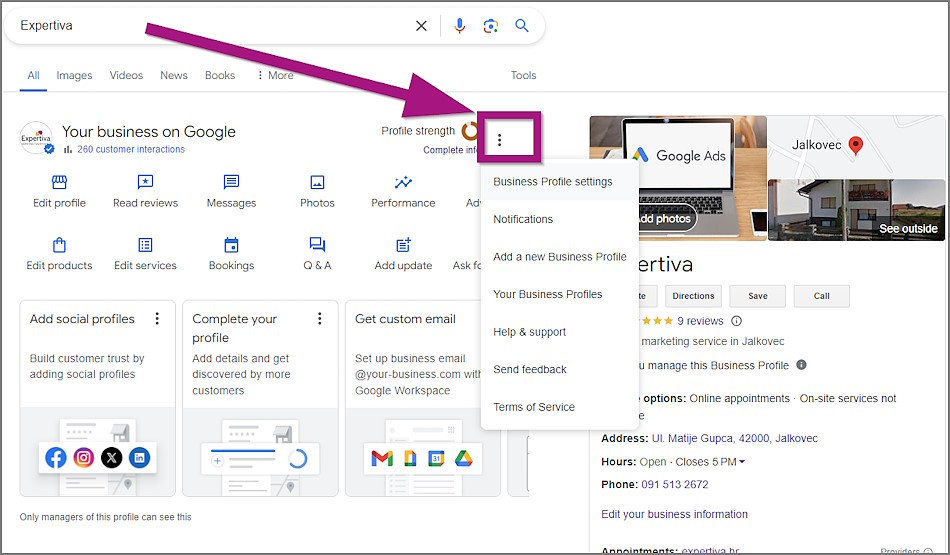Open the Add social profiles card
Screen dimensions: 950x555
point(98,398)
